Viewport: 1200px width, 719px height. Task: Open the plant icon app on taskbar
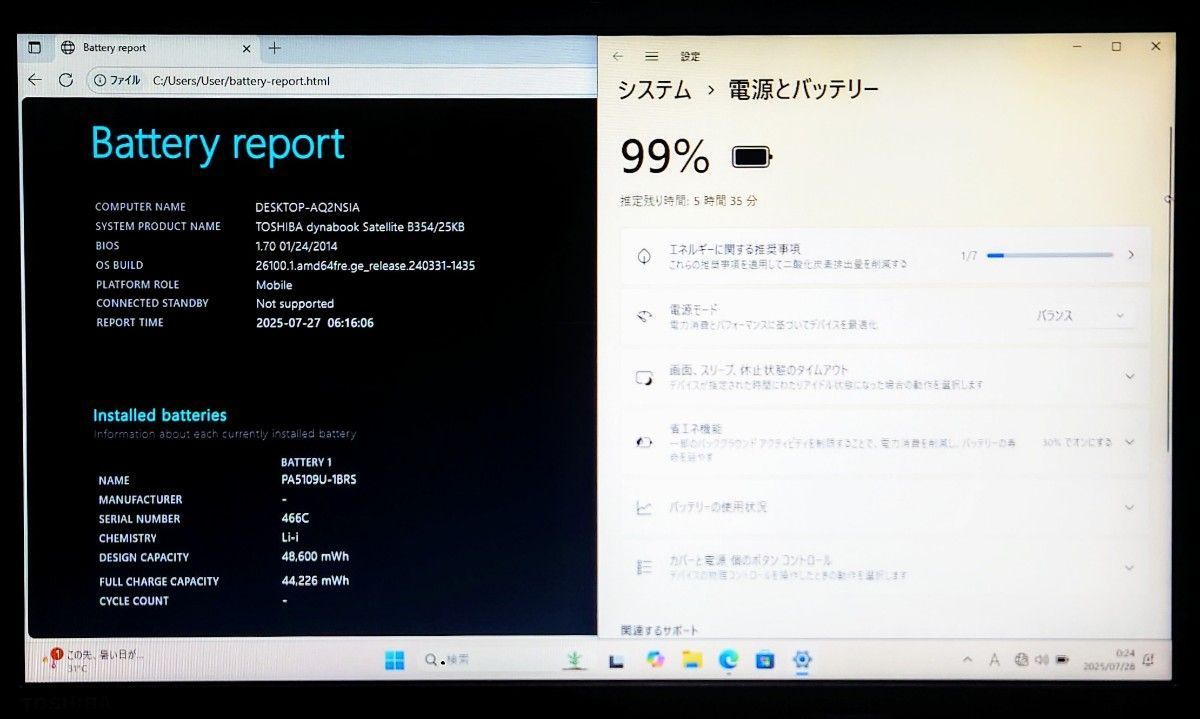[574, 660]
